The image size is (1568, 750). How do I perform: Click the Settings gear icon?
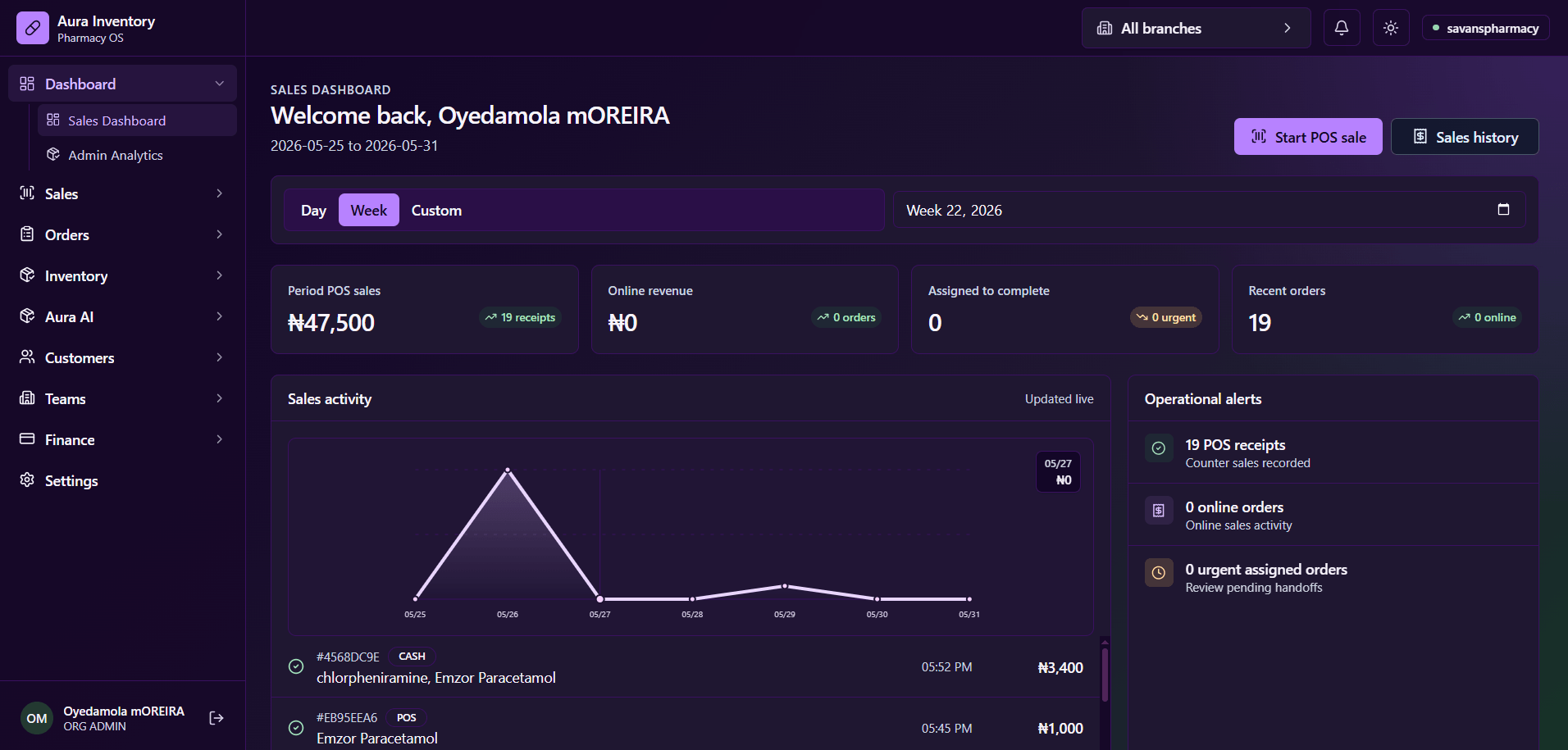(x=27, y=480)
